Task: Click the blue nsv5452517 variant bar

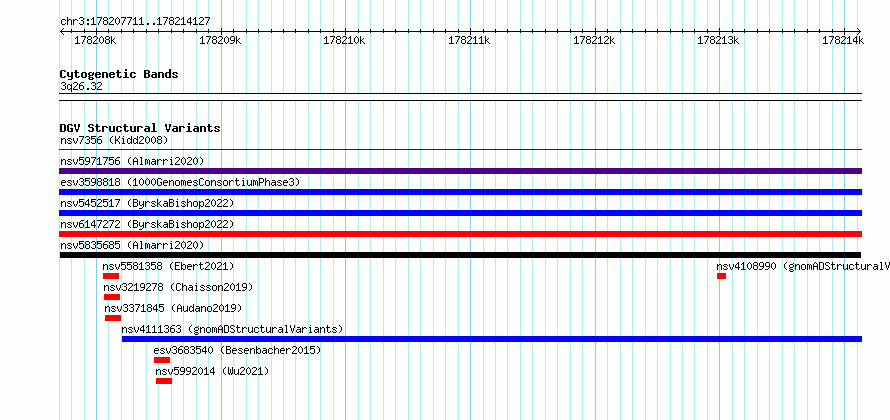Action: click(x=460, y=213)
